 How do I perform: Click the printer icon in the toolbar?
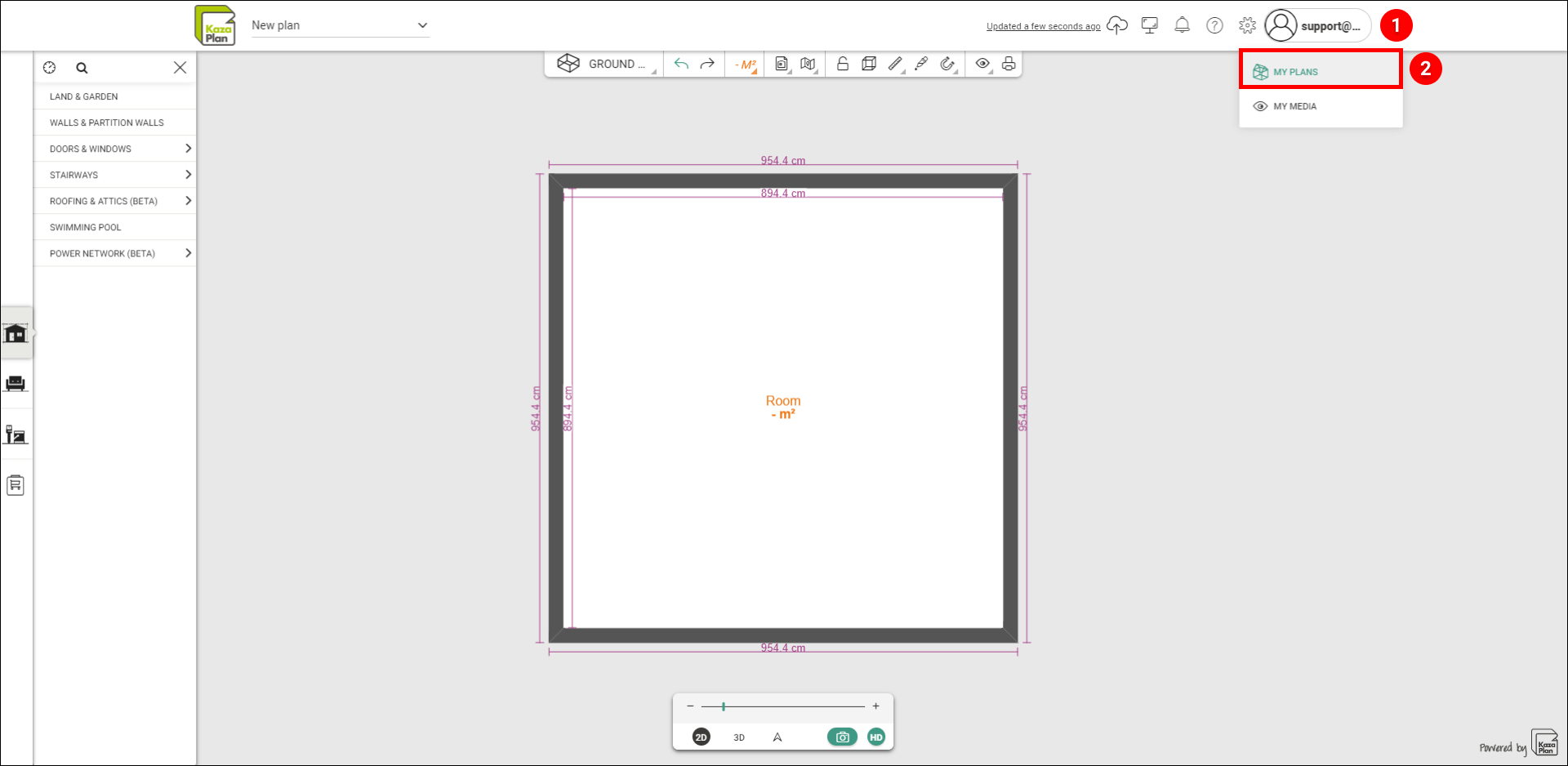pyautogui.click(x=1009, y=64)
